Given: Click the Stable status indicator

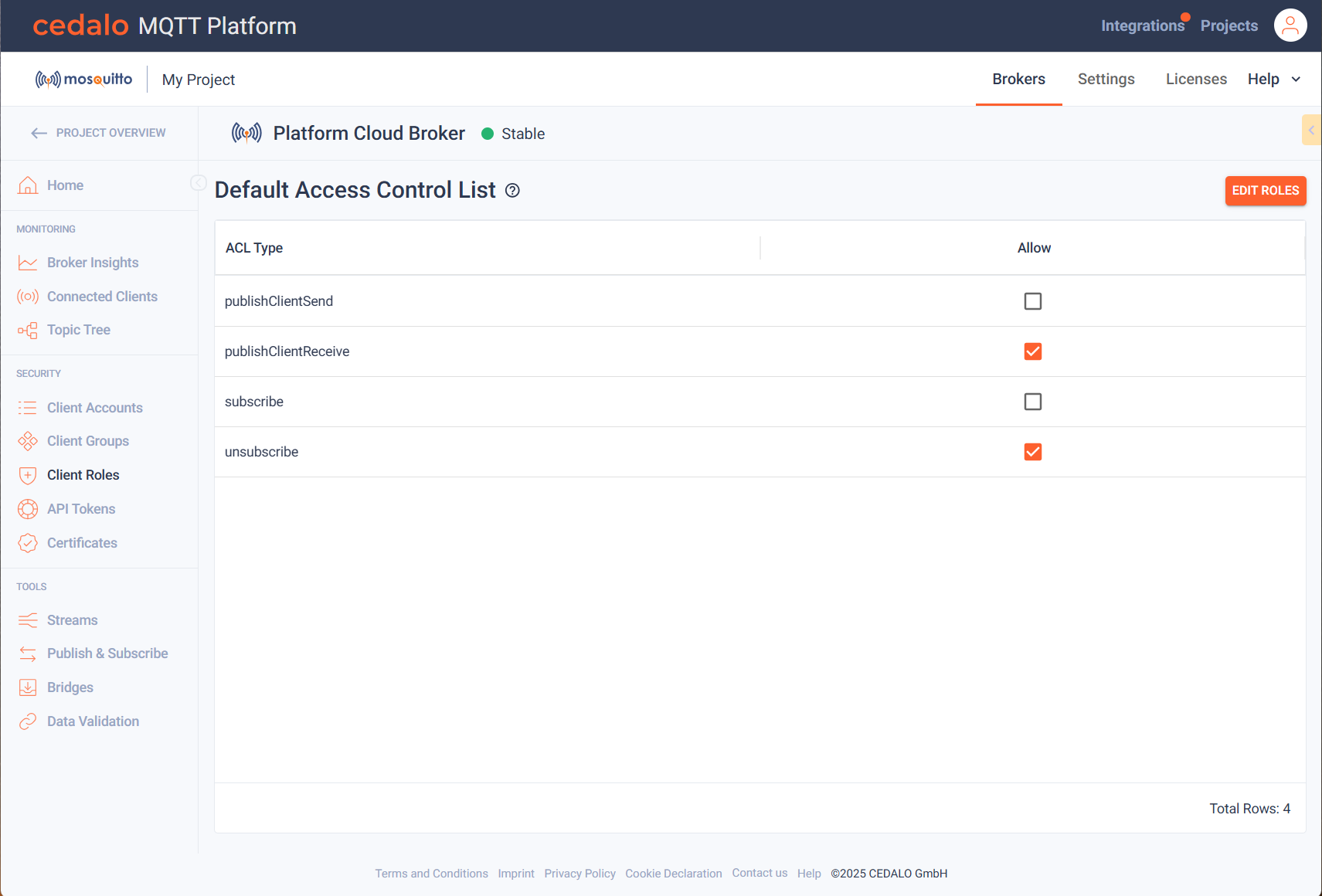Looking at the screenshot, I should coord(513,134).
